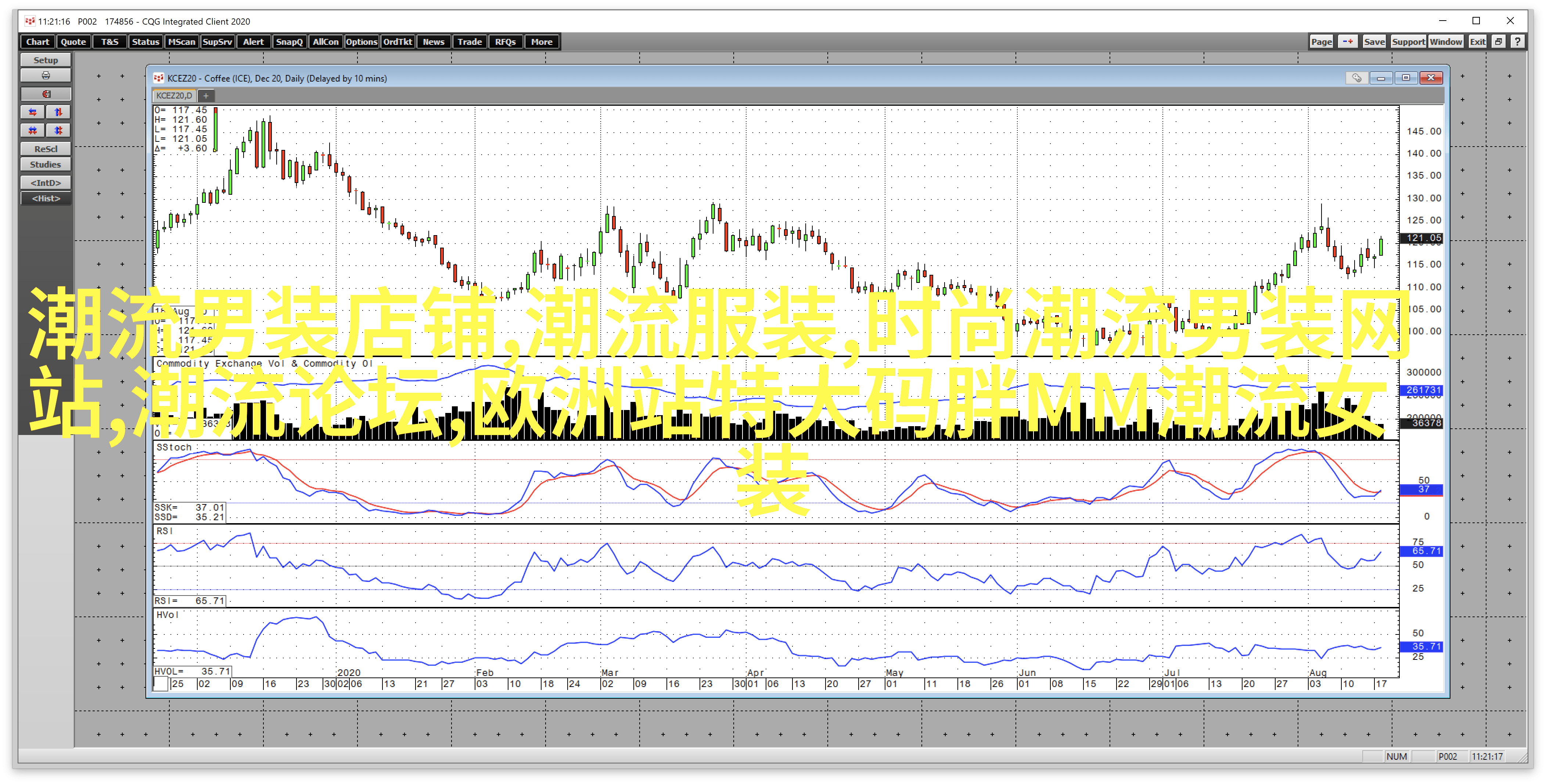The image size is (1546, 784).
Task: Open the SupSrv toolbar item
Action: click(217, 42)
